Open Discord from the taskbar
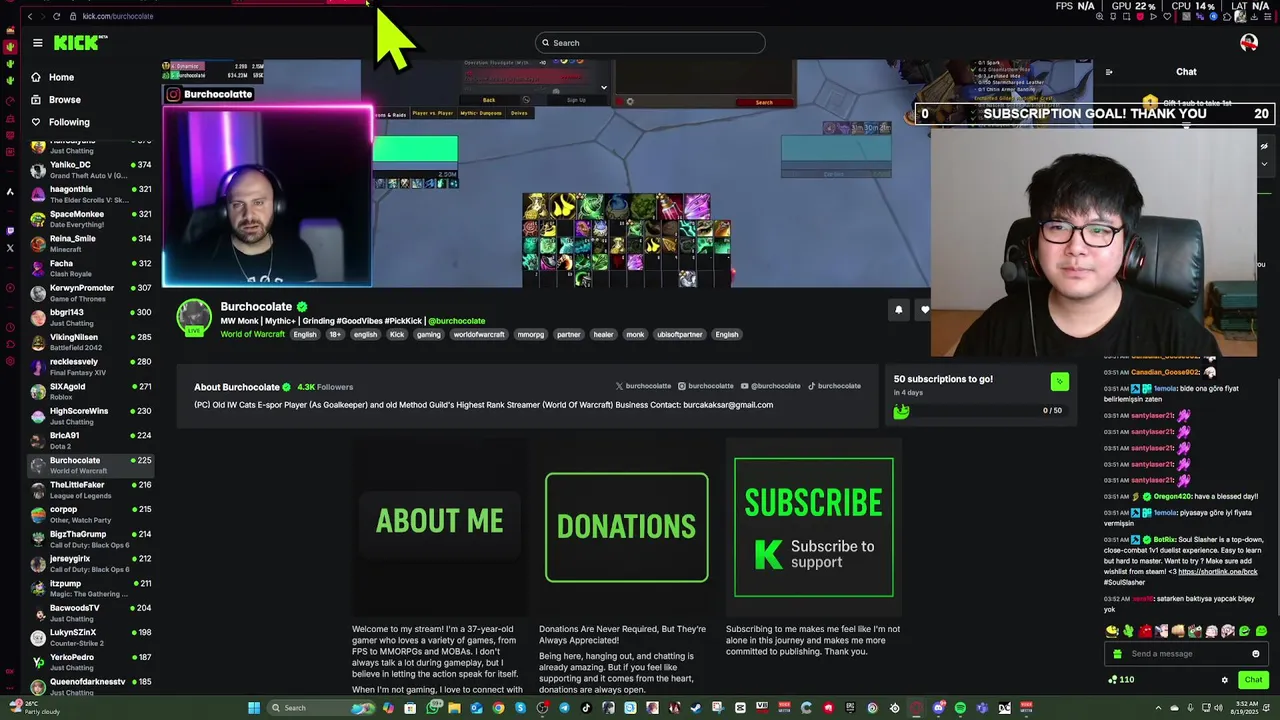 (x=938, y=708)
